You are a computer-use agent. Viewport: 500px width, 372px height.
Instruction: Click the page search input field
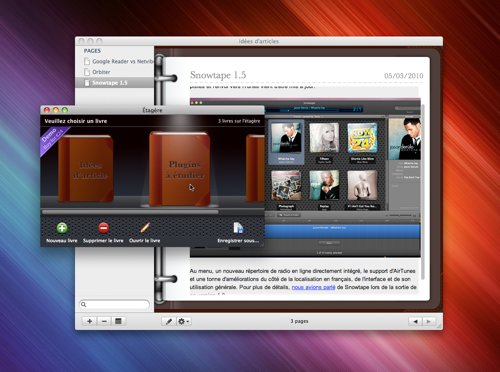[114, 304]
